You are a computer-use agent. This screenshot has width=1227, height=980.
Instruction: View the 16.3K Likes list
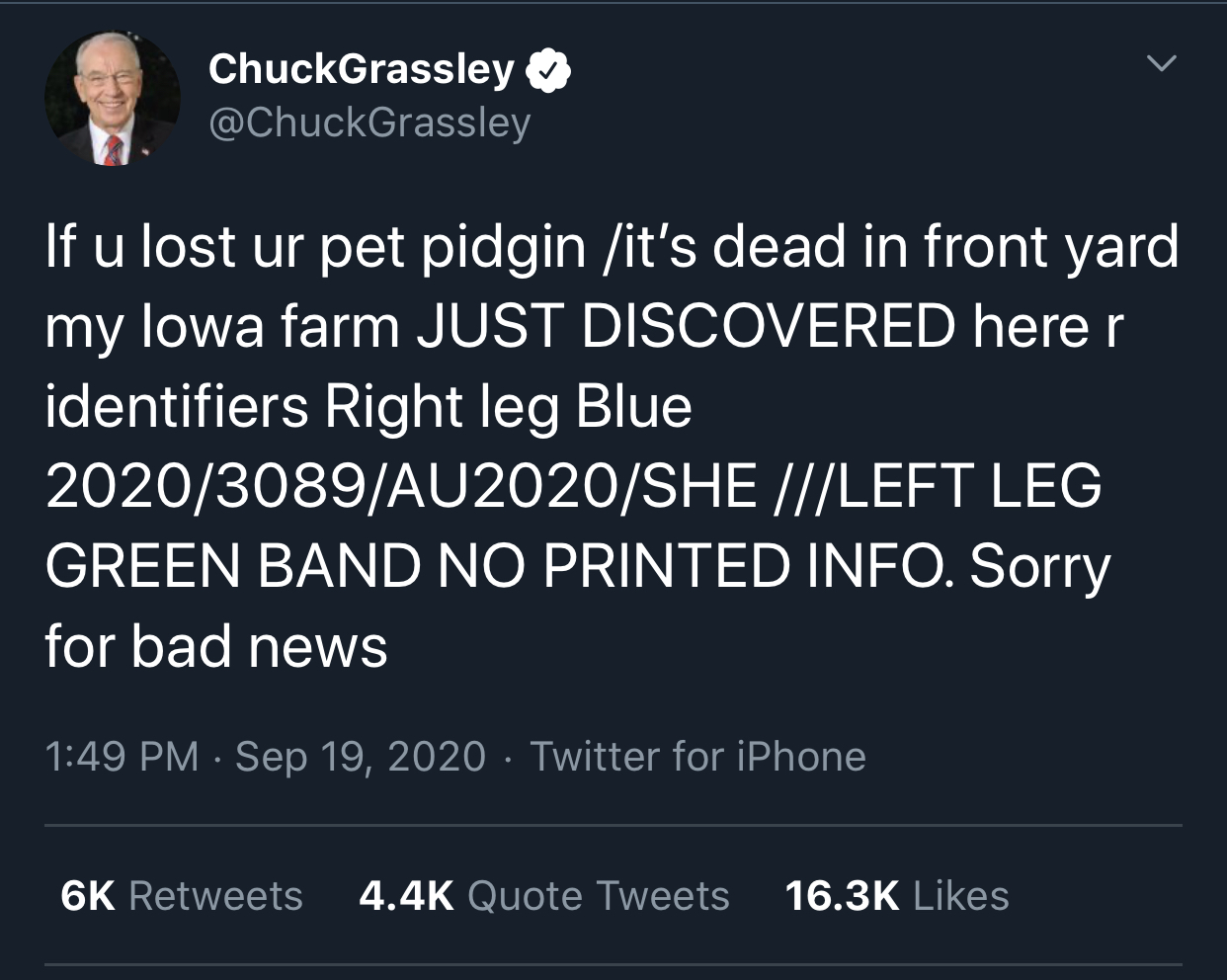pyautogui.click(x=896, y=896)
